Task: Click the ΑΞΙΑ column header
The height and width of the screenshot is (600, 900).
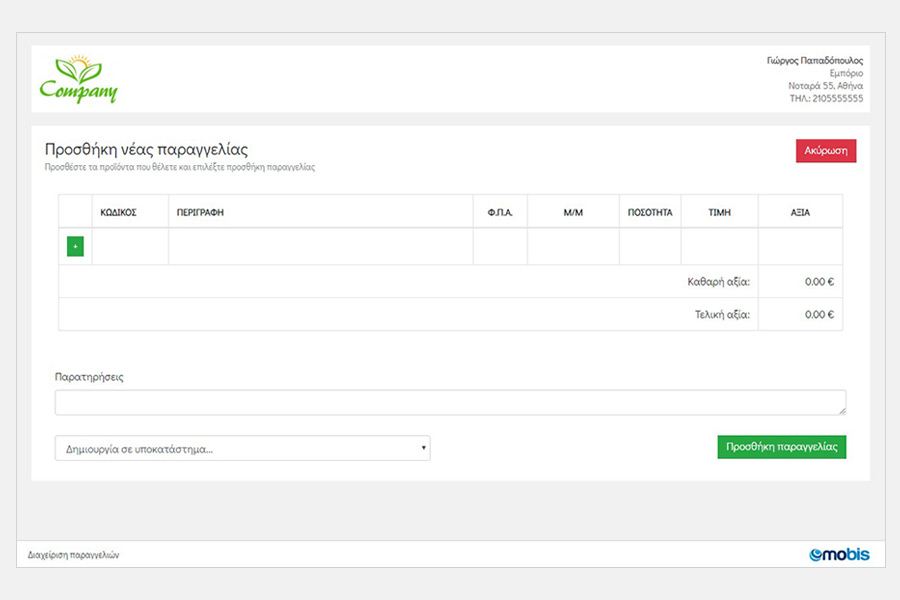Action: [x=800, y=213]
